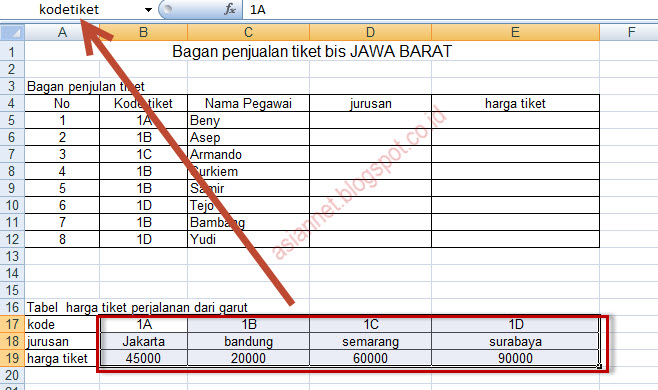Click the Select All corner button
658x390 pixels.
12,32
